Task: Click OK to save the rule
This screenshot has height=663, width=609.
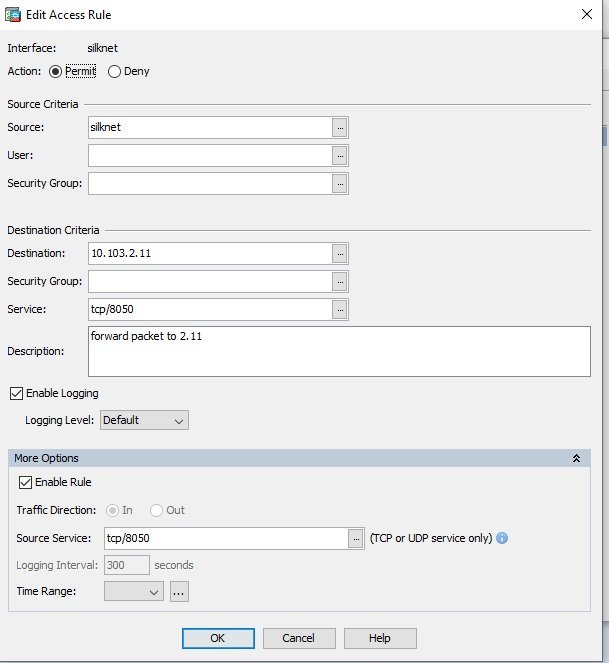Action: coord(217,638)
